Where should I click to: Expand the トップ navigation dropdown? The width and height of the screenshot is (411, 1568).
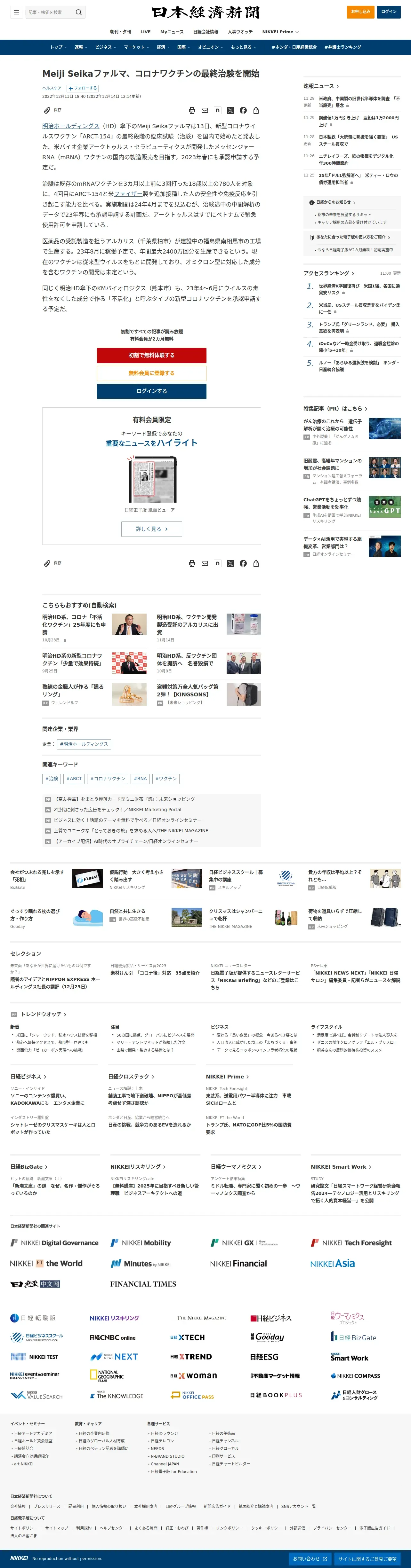coord(59,47)
